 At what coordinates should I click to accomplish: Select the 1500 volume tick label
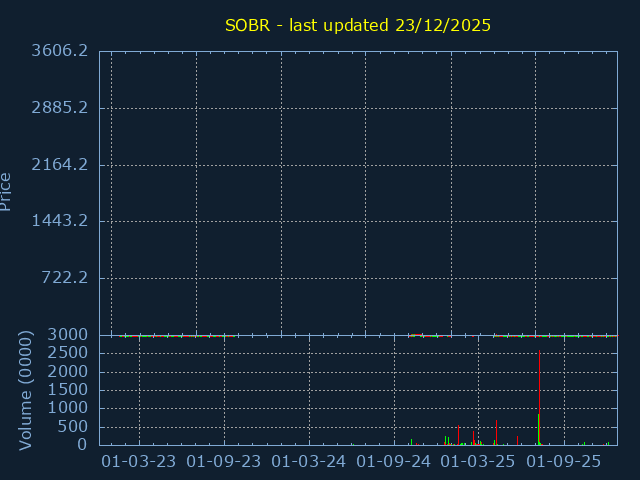tap(67, 390)
